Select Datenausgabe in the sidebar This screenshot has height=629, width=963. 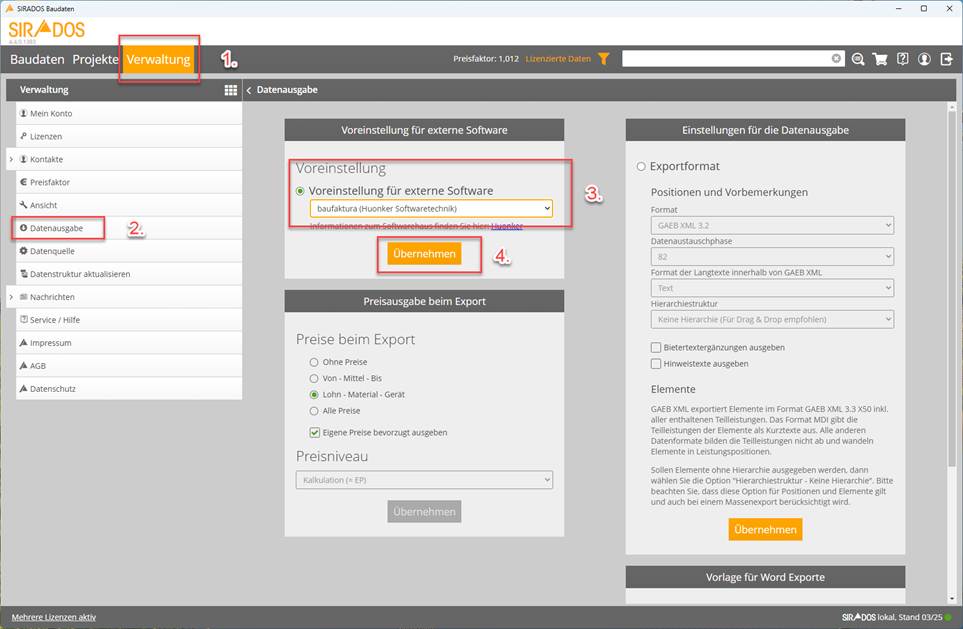[129, 228]
